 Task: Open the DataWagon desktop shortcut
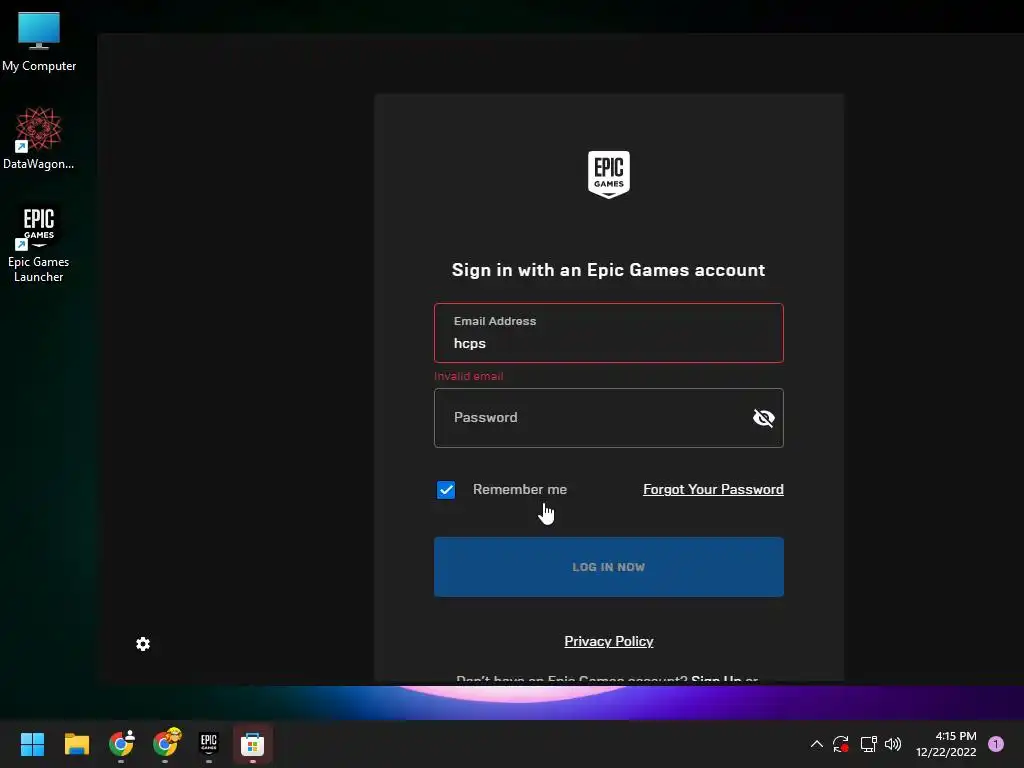click(39, 138)
